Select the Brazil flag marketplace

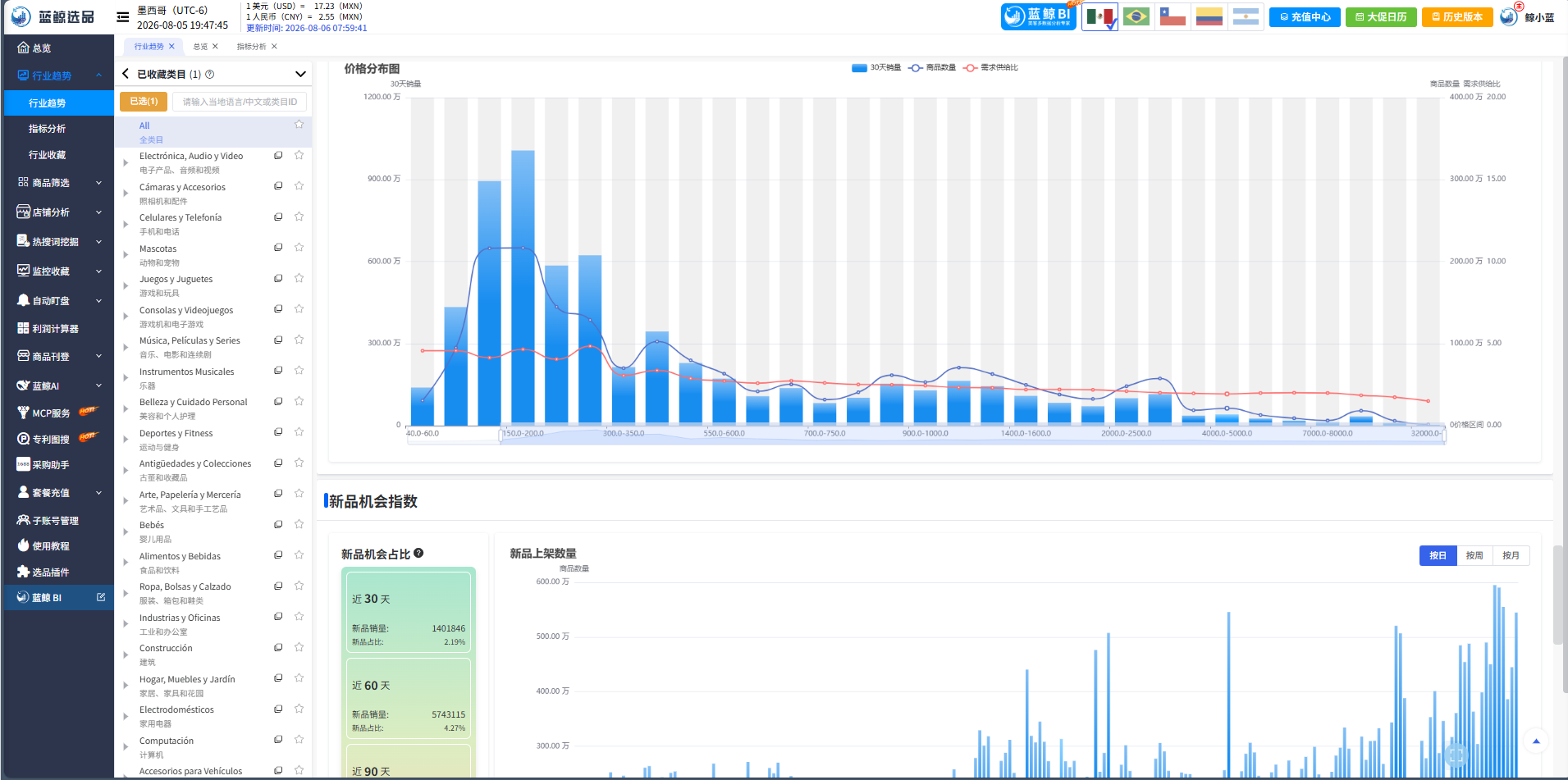pos(1136,16)
